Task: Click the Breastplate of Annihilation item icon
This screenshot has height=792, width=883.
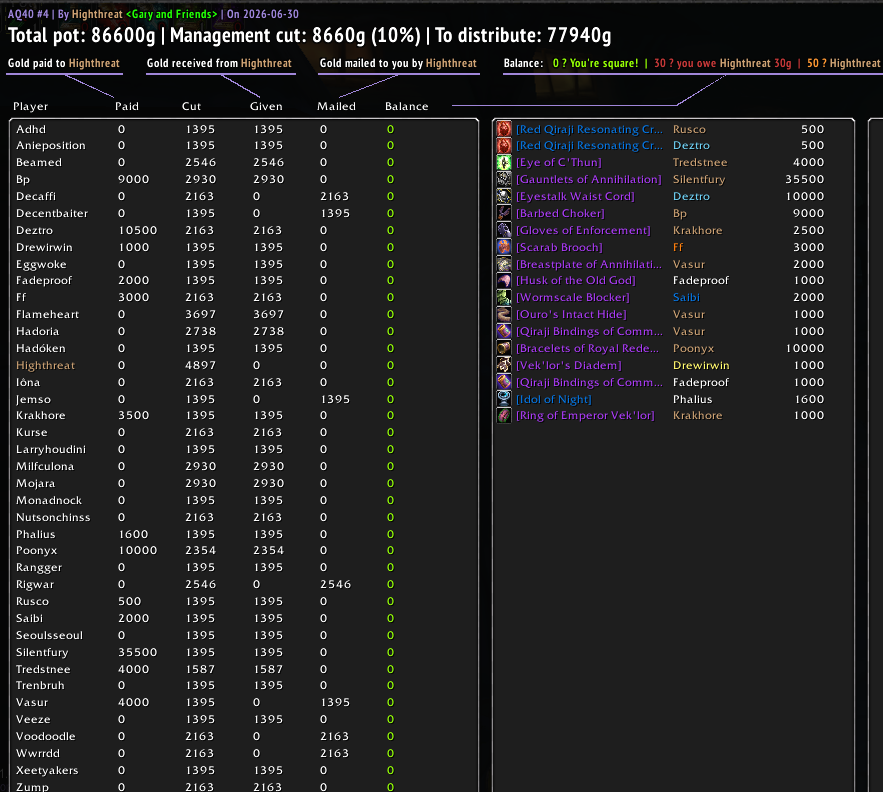Action: click(x=504, y=264)
